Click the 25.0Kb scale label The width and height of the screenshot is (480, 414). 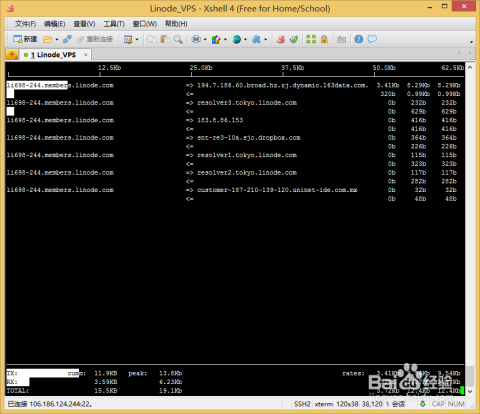[x=201, y=68]
